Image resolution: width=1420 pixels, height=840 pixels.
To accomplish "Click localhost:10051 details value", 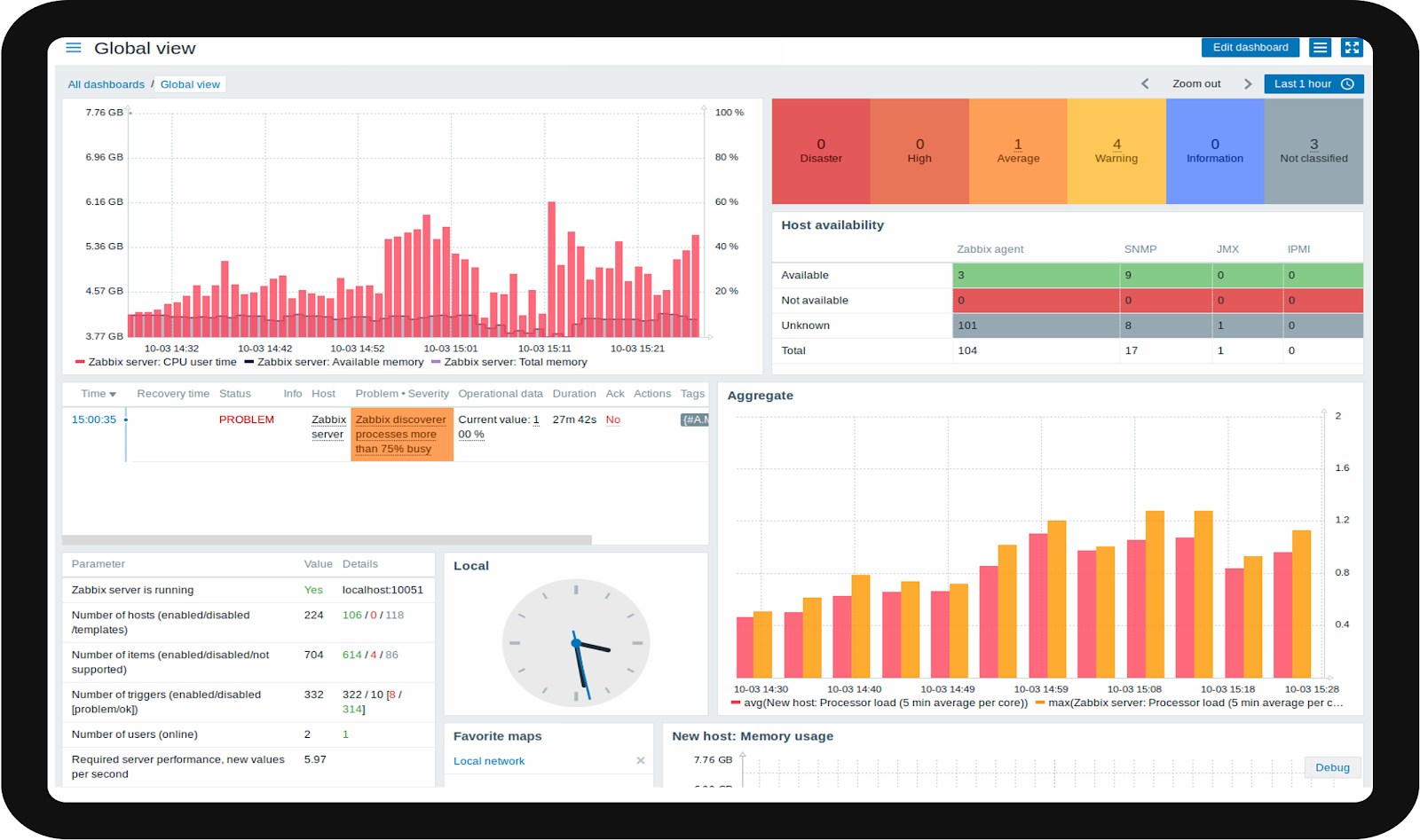I will click(383, 591).
